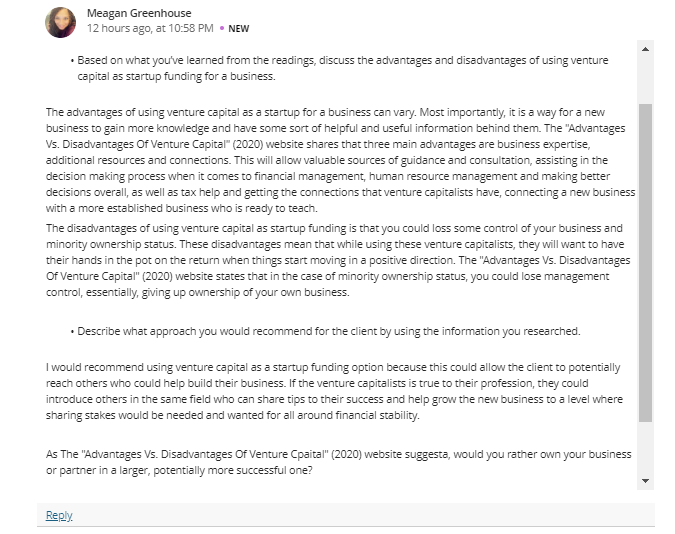Click the scroll down arrow of the post
Screen dimensions: 675x534
(x=645, y=481)
